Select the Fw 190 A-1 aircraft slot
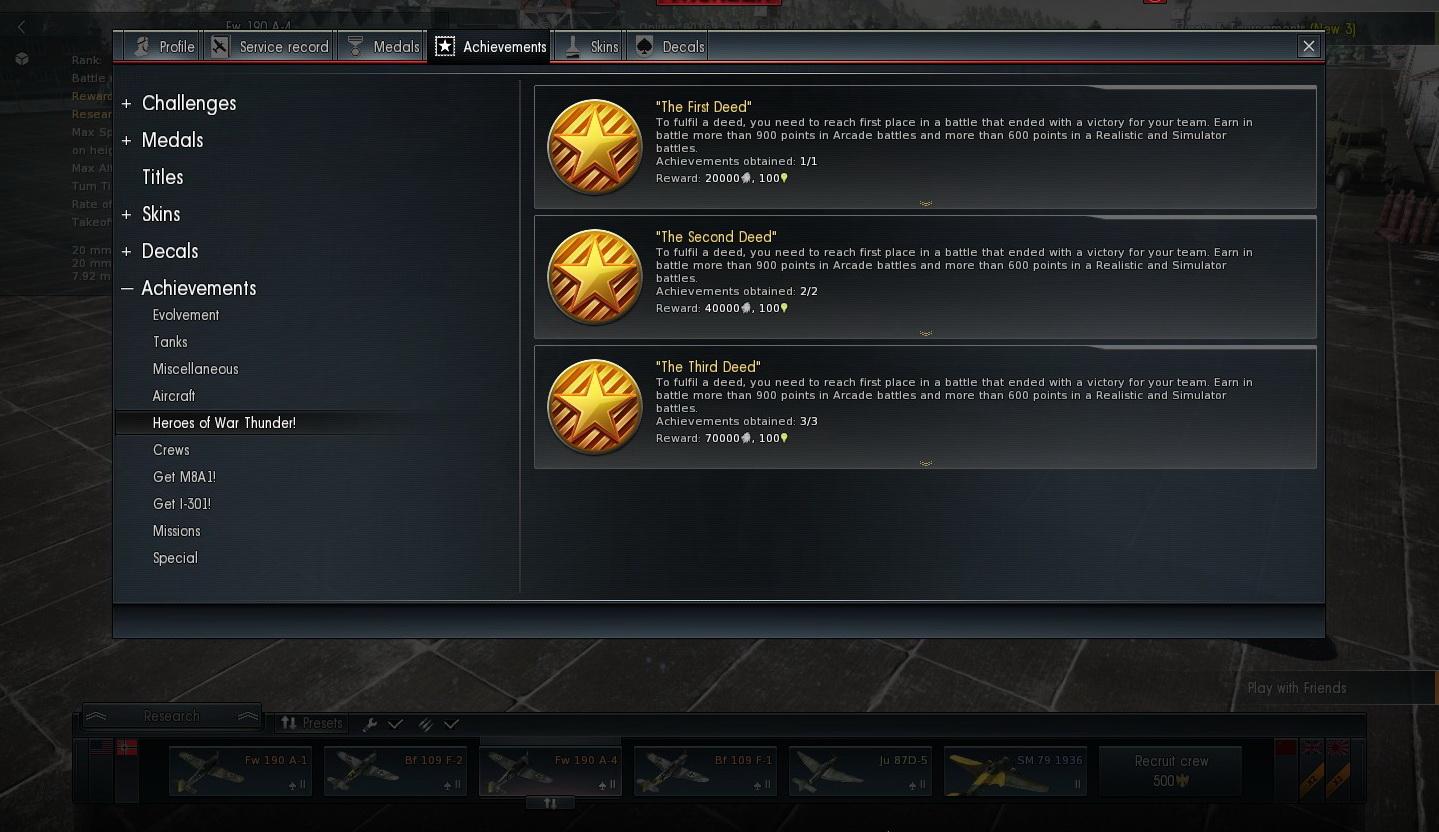This screenshot has width=1439, height=832. pyautogui.click(x=240, y=772)
